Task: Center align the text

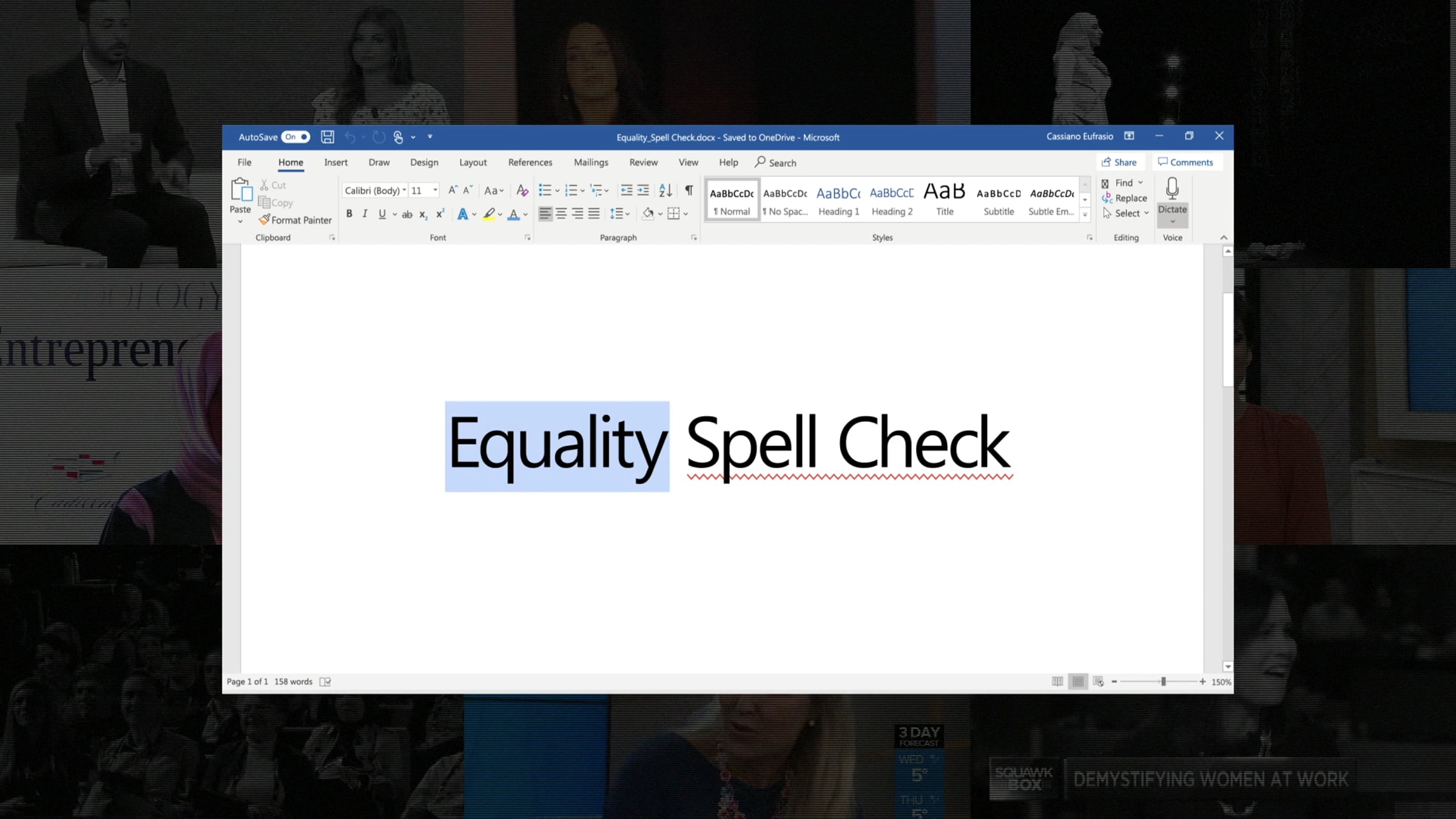Action: tap(561, 214)
